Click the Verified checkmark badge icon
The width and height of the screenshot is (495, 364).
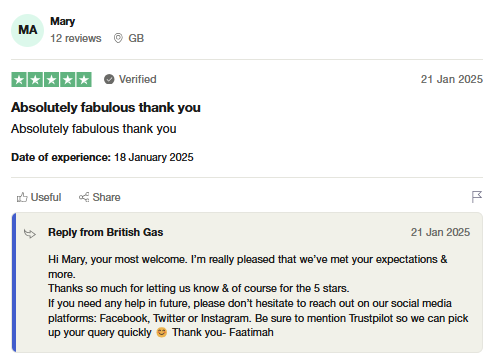coord(109,79)
